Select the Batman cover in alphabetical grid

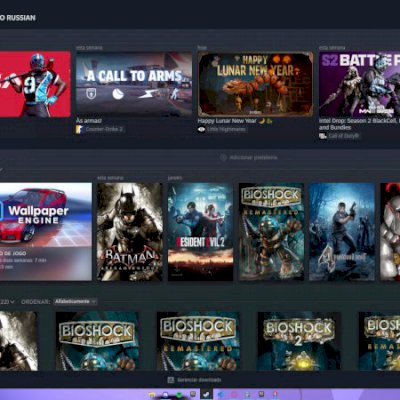point(19,341)
